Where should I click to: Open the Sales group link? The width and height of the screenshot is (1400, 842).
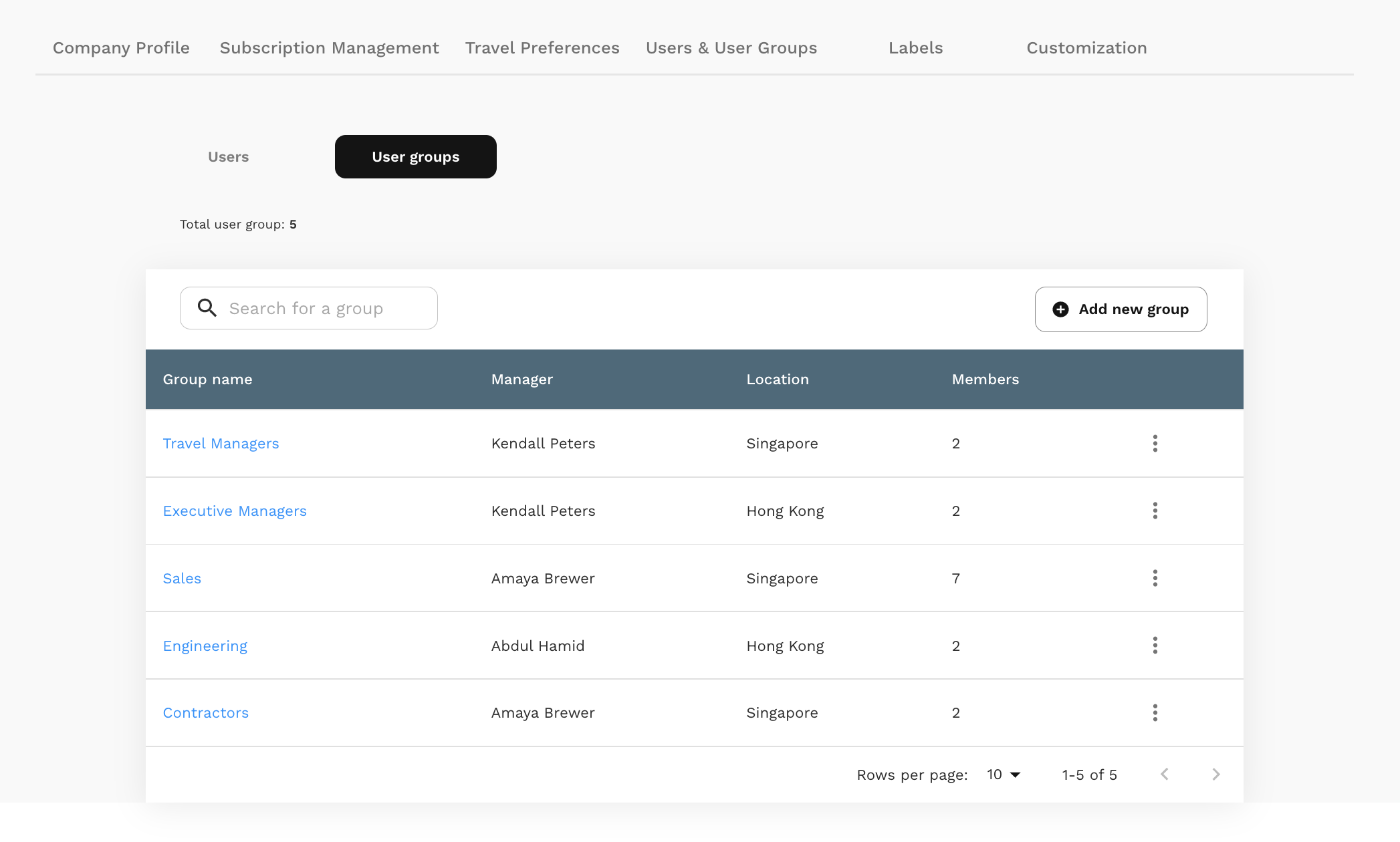(x=182, y=579)
